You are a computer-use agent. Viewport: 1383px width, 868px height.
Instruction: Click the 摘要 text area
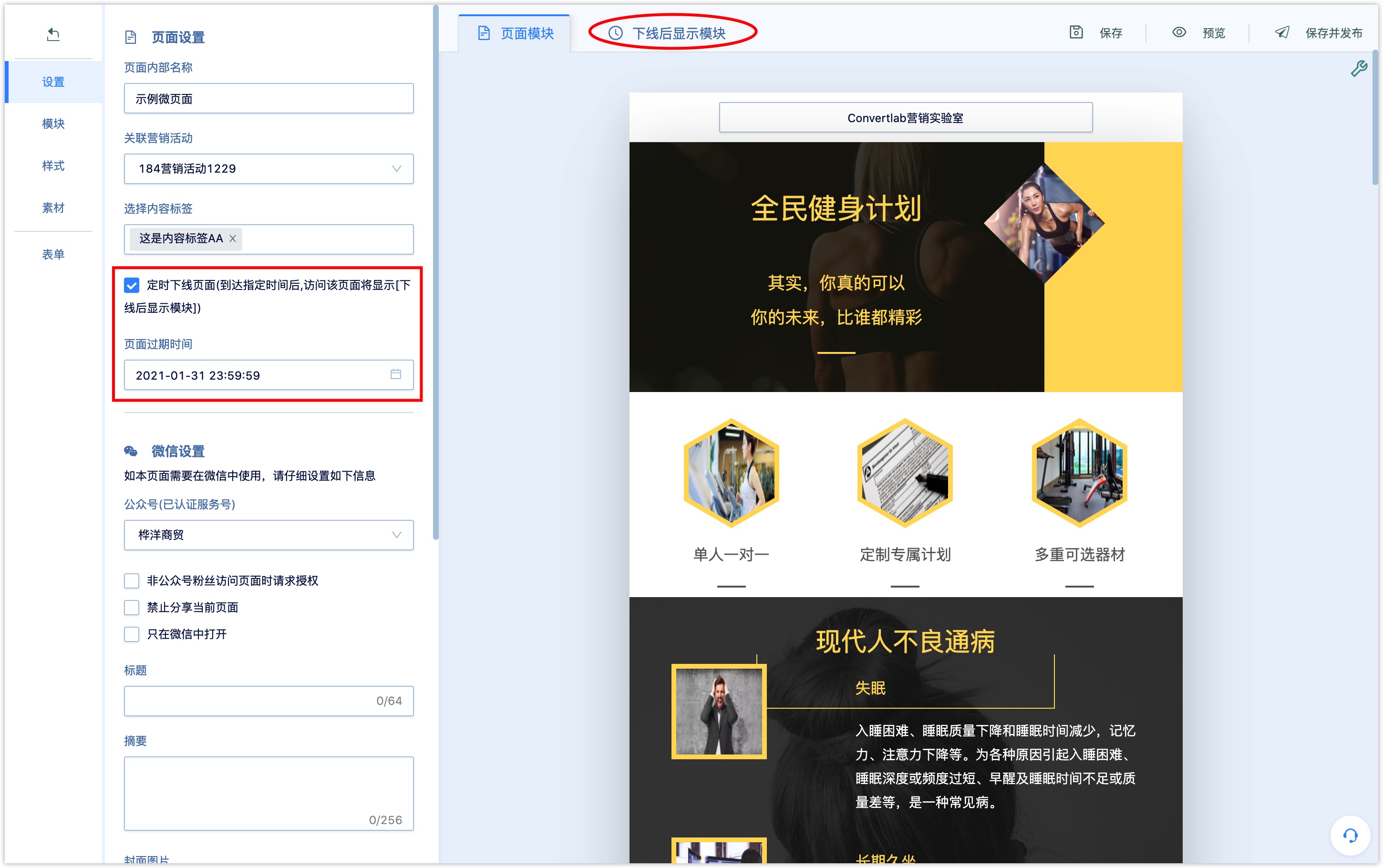(x=268, y=794)
